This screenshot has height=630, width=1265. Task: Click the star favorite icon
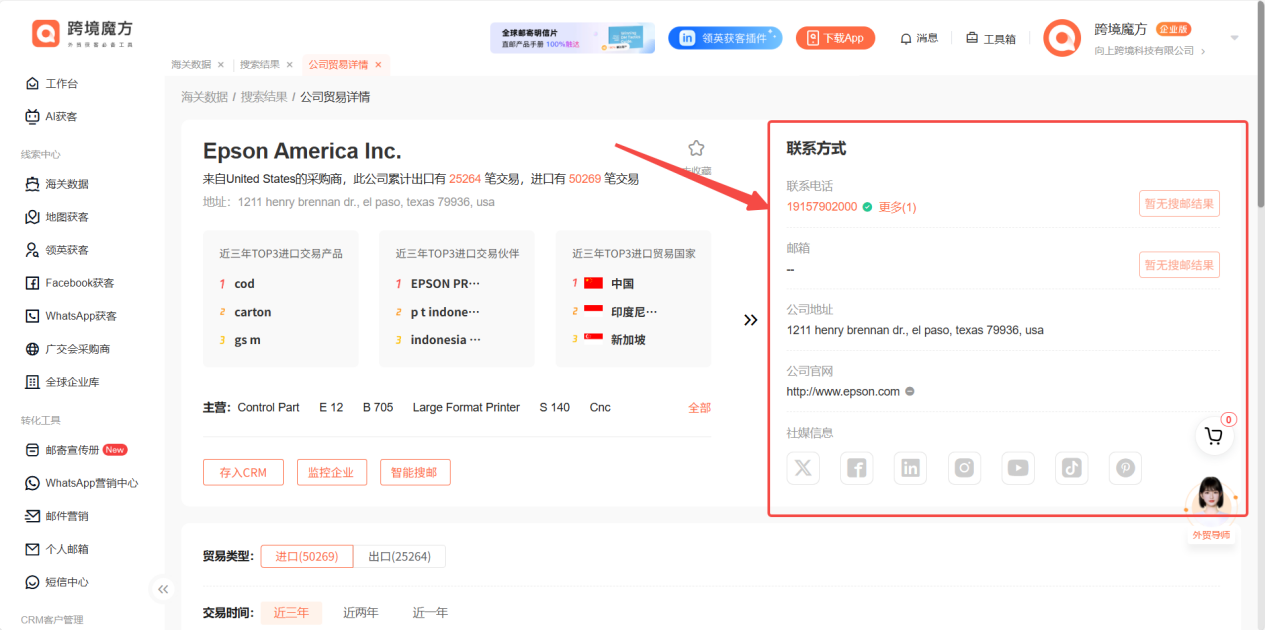[696, 148]
